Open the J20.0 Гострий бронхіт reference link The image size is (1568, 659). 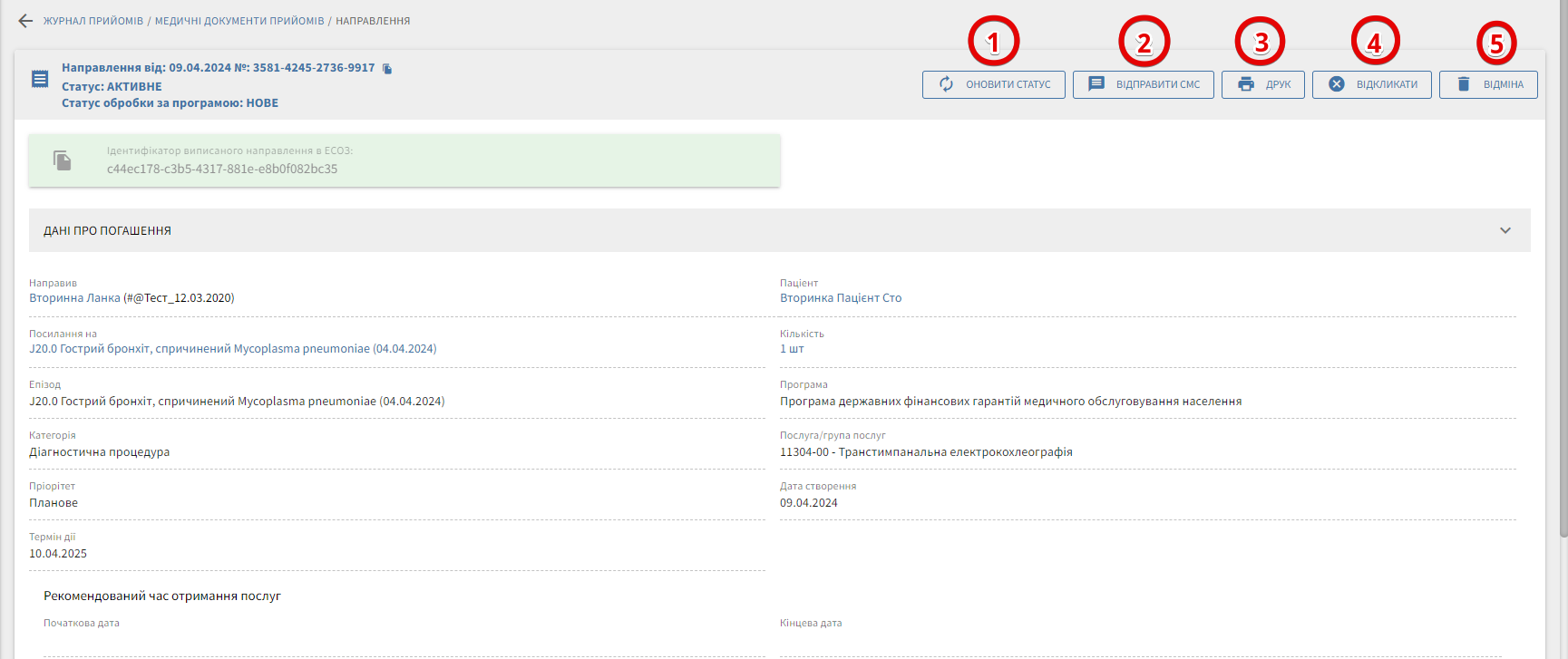tap(232, 349)
